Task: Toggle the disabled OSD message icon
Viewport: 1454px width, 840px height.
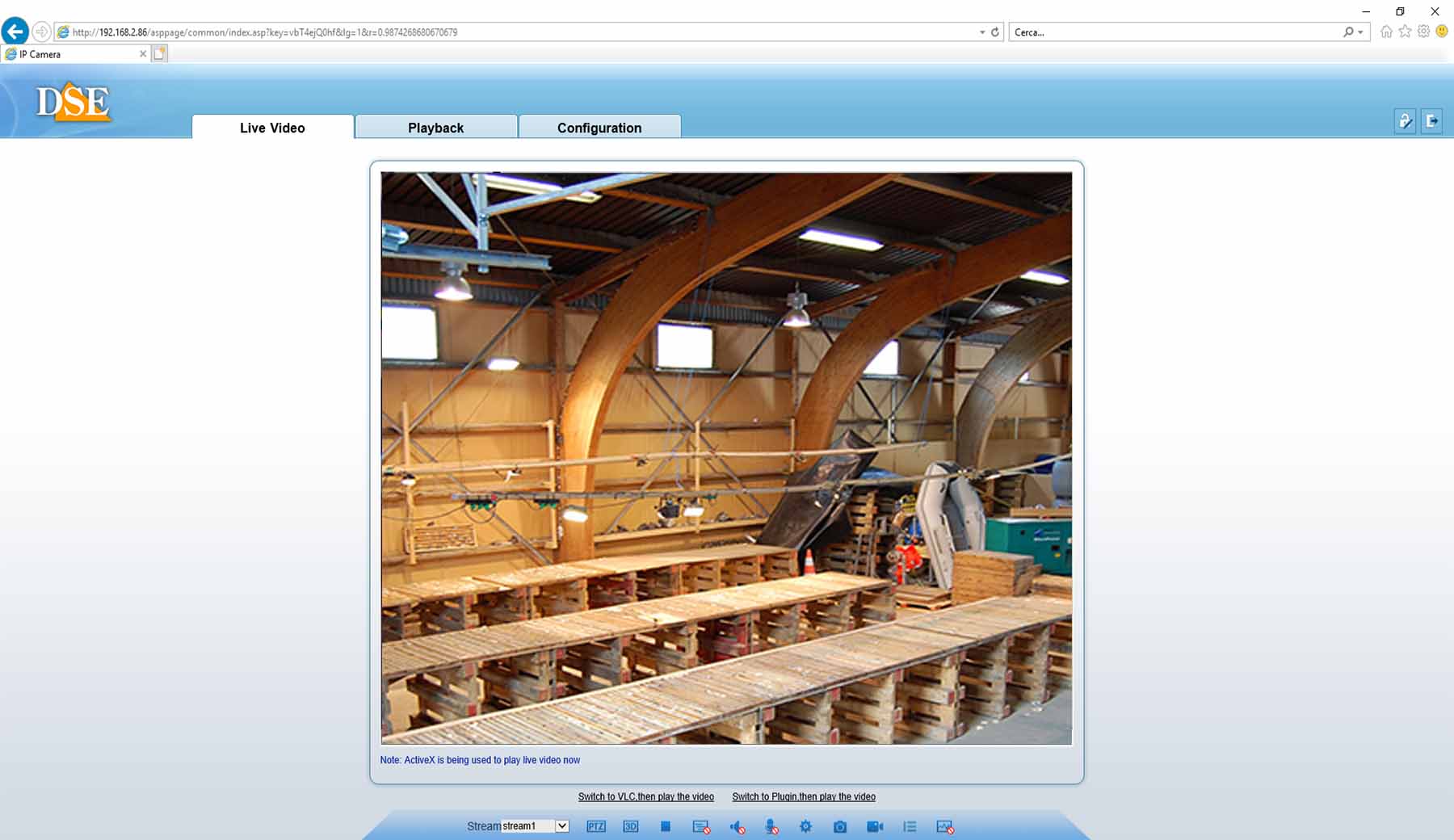Action: pyautogui.click(x=700, y=826)
